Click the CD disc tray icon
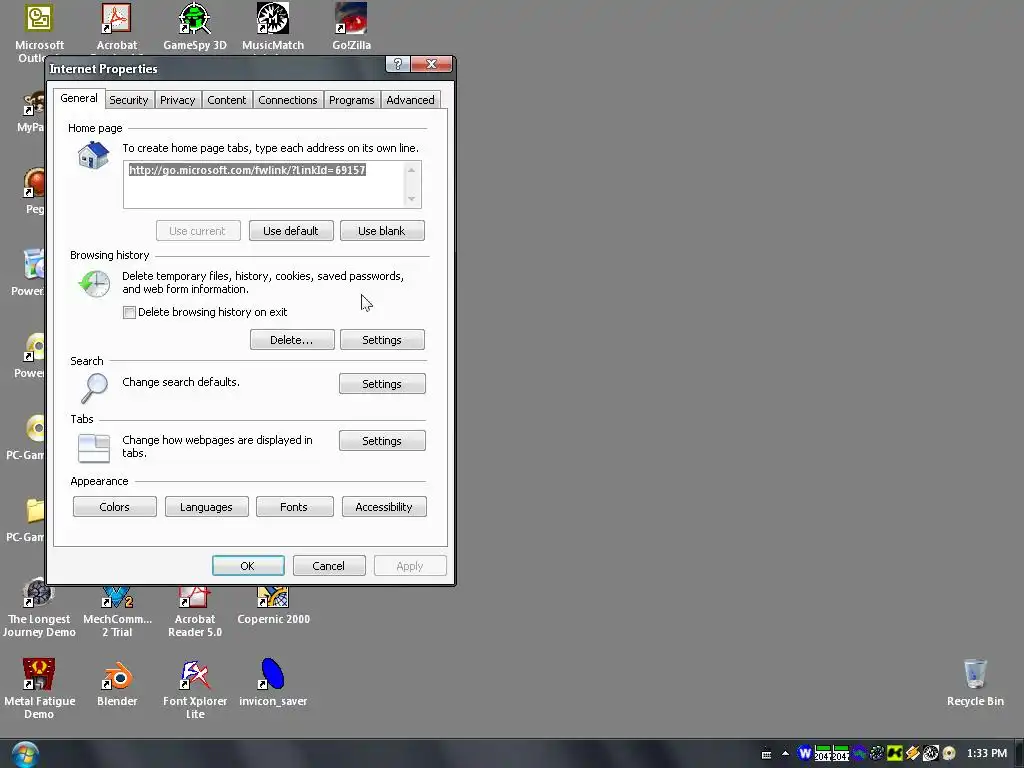The image size is (1024, 768). coord(949,753)
